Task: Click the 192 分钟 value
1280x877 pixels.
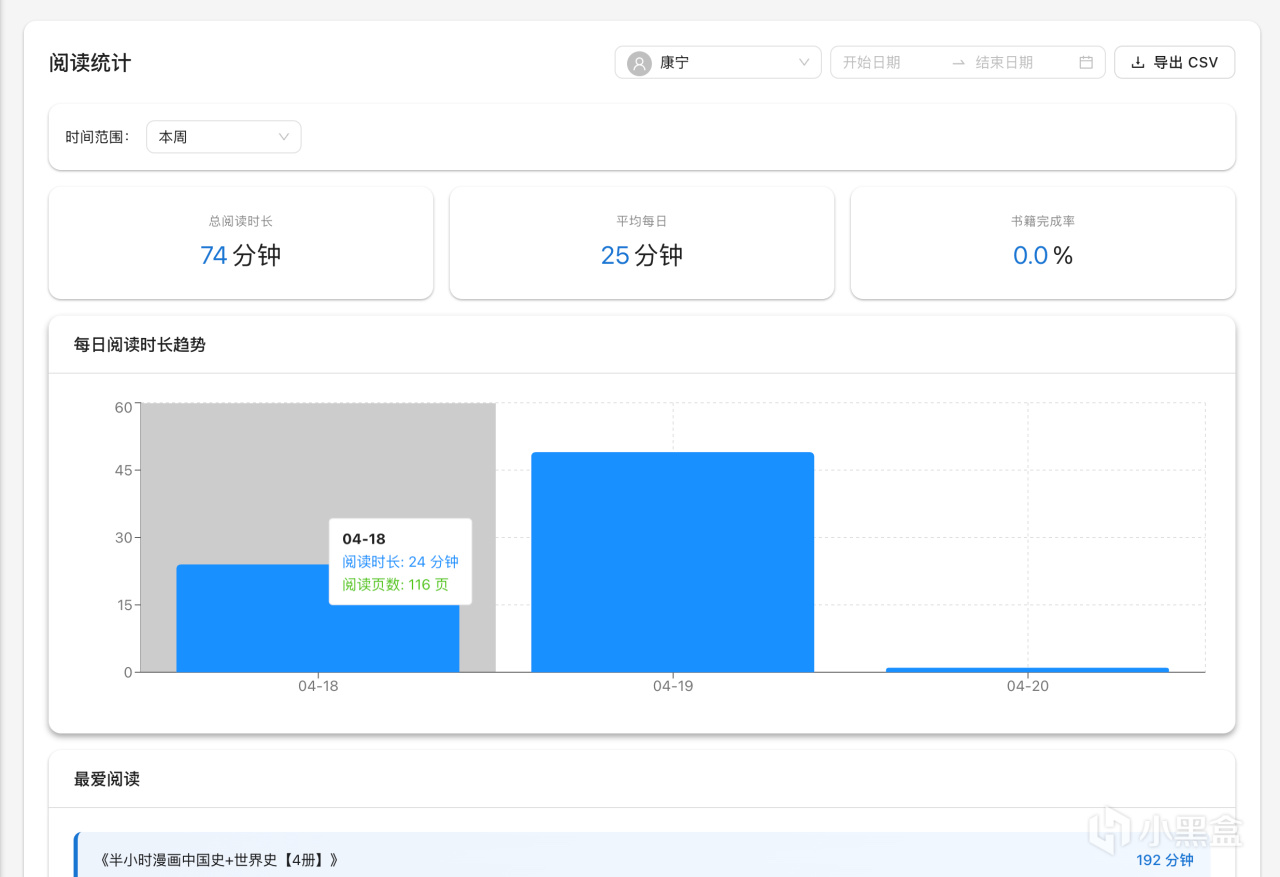Action: coord(1165,860)
